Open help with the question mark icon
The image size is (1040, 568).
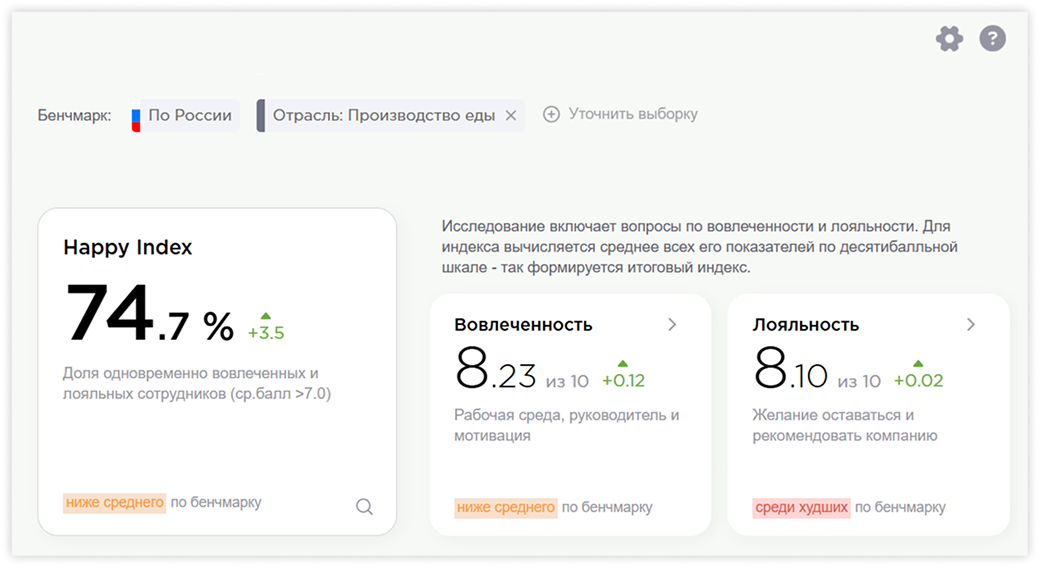point(992,38)
